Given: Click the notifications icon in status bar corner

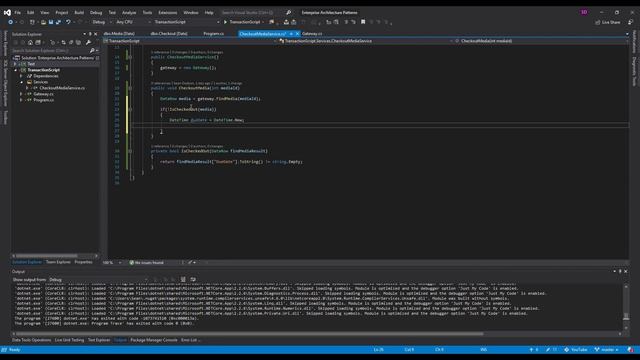Looking at the screenshot, I should [631, 350].
